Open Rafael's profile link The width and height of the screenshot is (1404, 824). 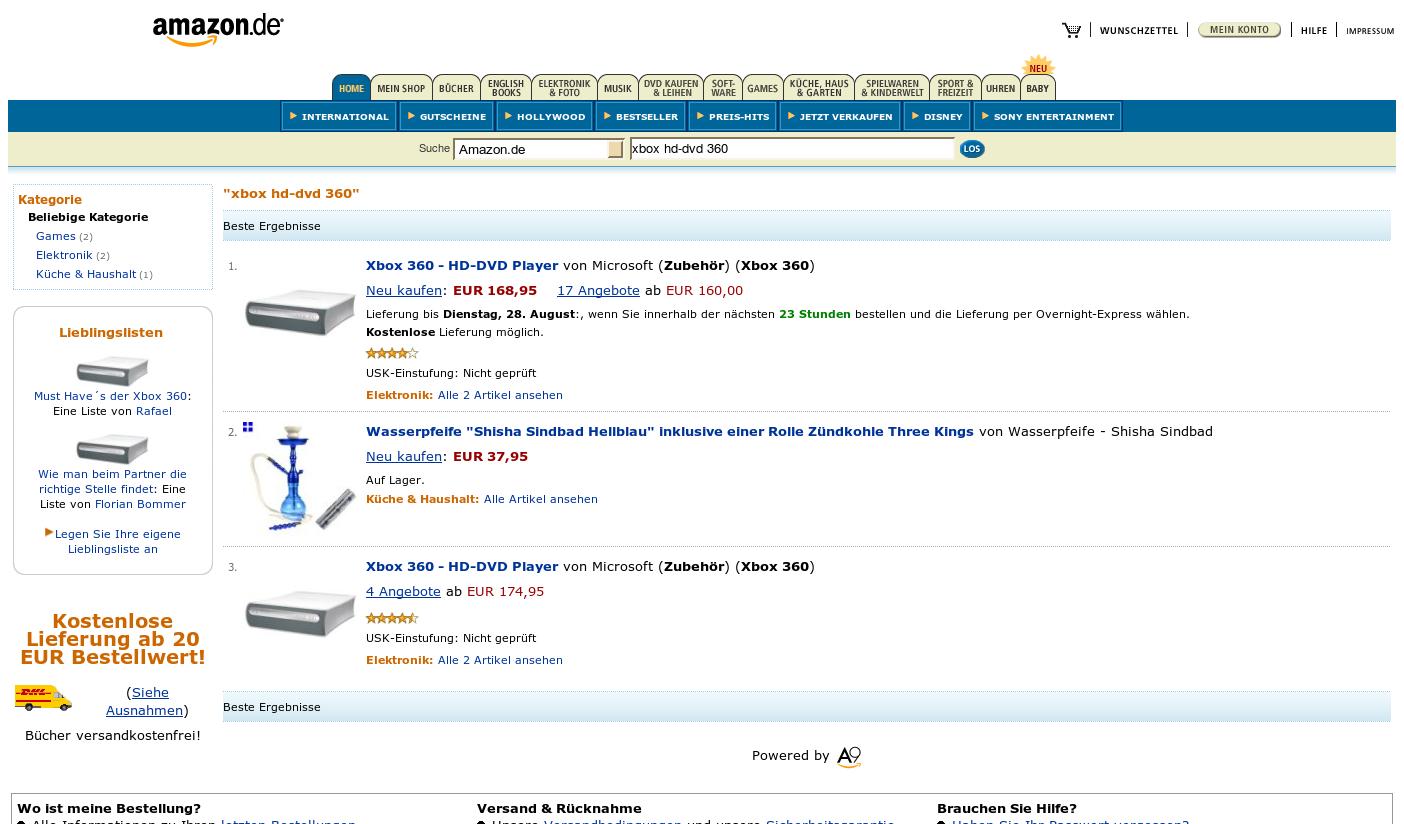(x=154, y=411)
